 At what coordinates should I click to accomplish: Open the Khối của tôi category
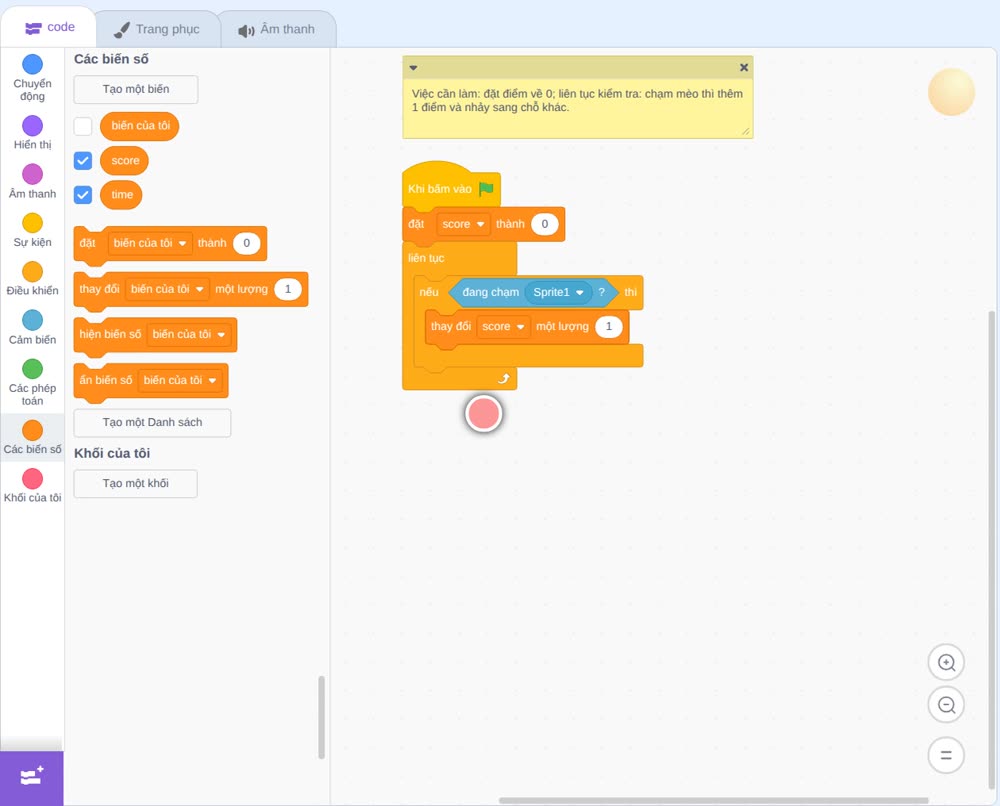pos(33,485)
